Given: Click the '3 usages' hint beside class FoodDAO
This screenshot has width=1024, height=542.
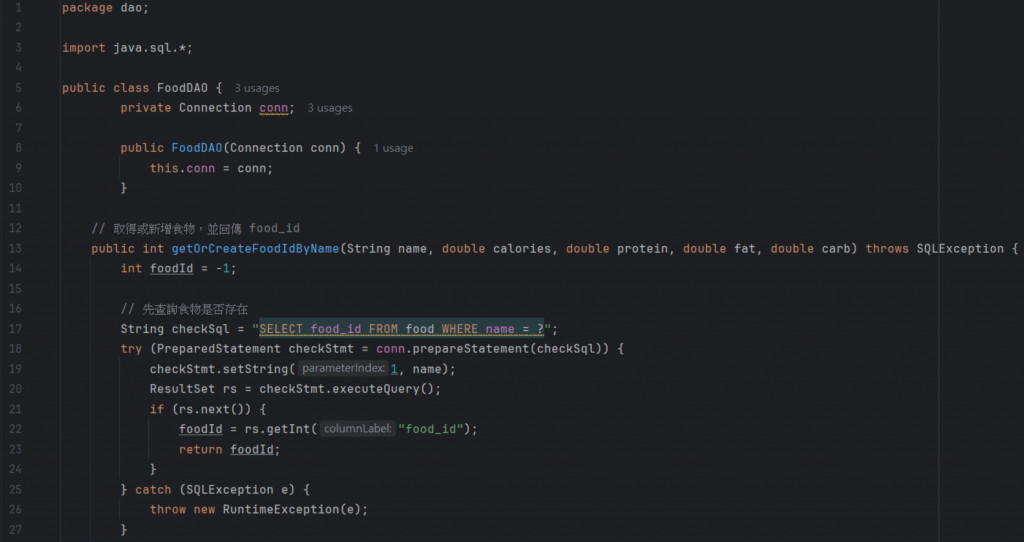Looking at the screenshot, I should (x=257, y=88).
